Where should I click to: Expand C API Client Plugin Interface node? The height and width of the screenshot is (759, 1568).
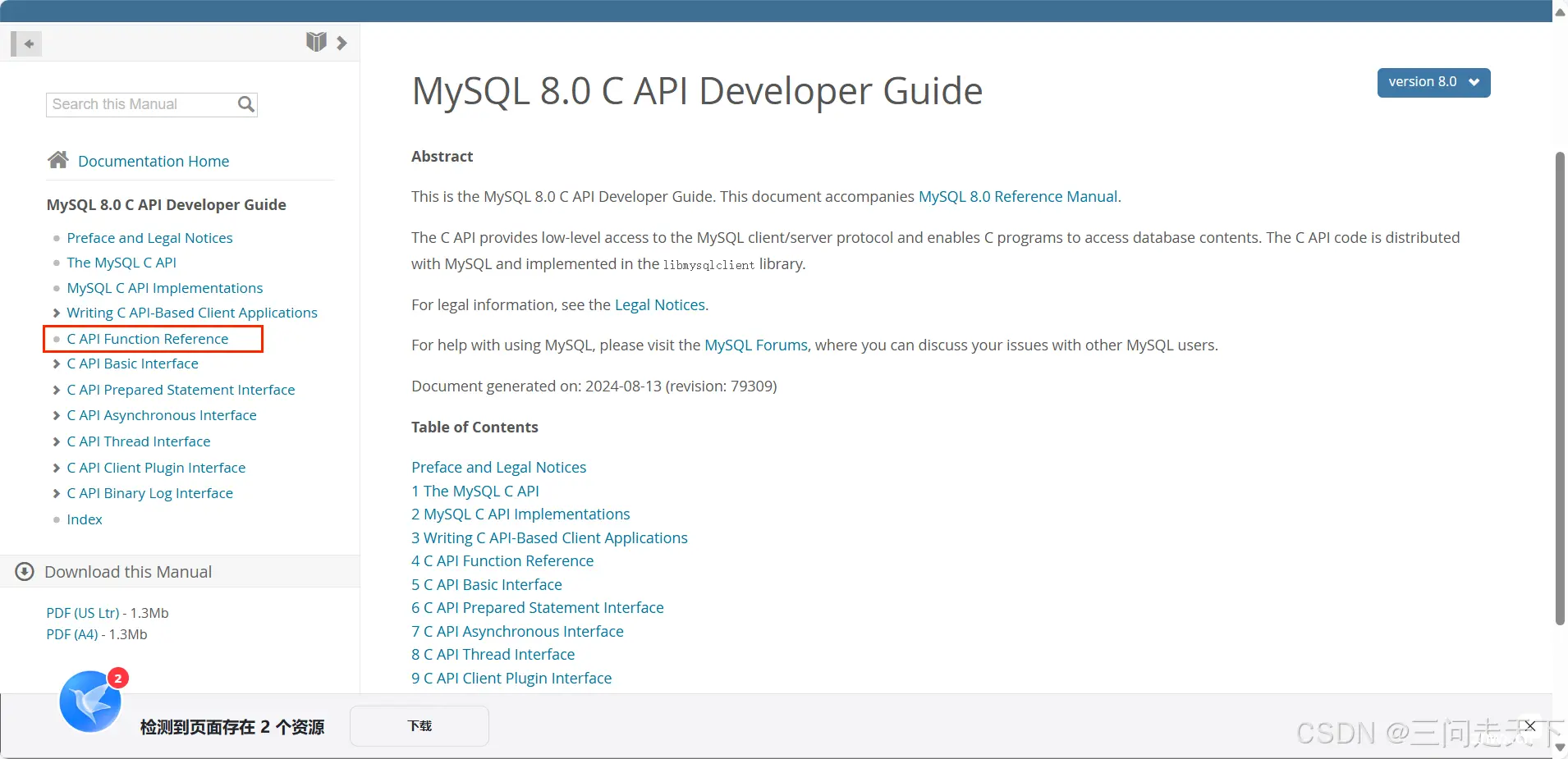pos(57,468)
